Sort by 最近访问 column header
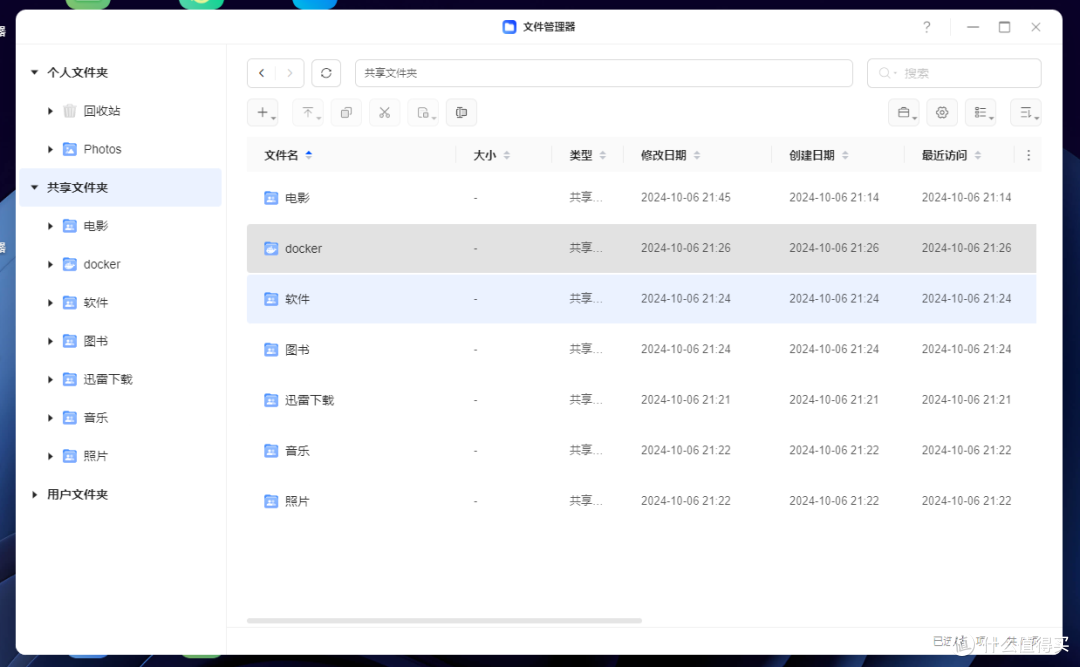This screenshot has height=667, width=1080. click(x=951, y=155)
